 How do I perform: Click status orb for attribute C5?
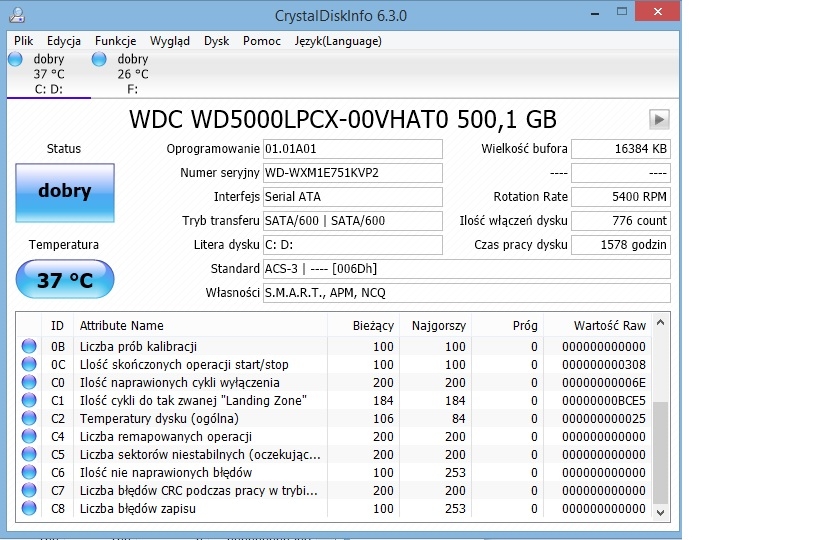tap(29, 454)
